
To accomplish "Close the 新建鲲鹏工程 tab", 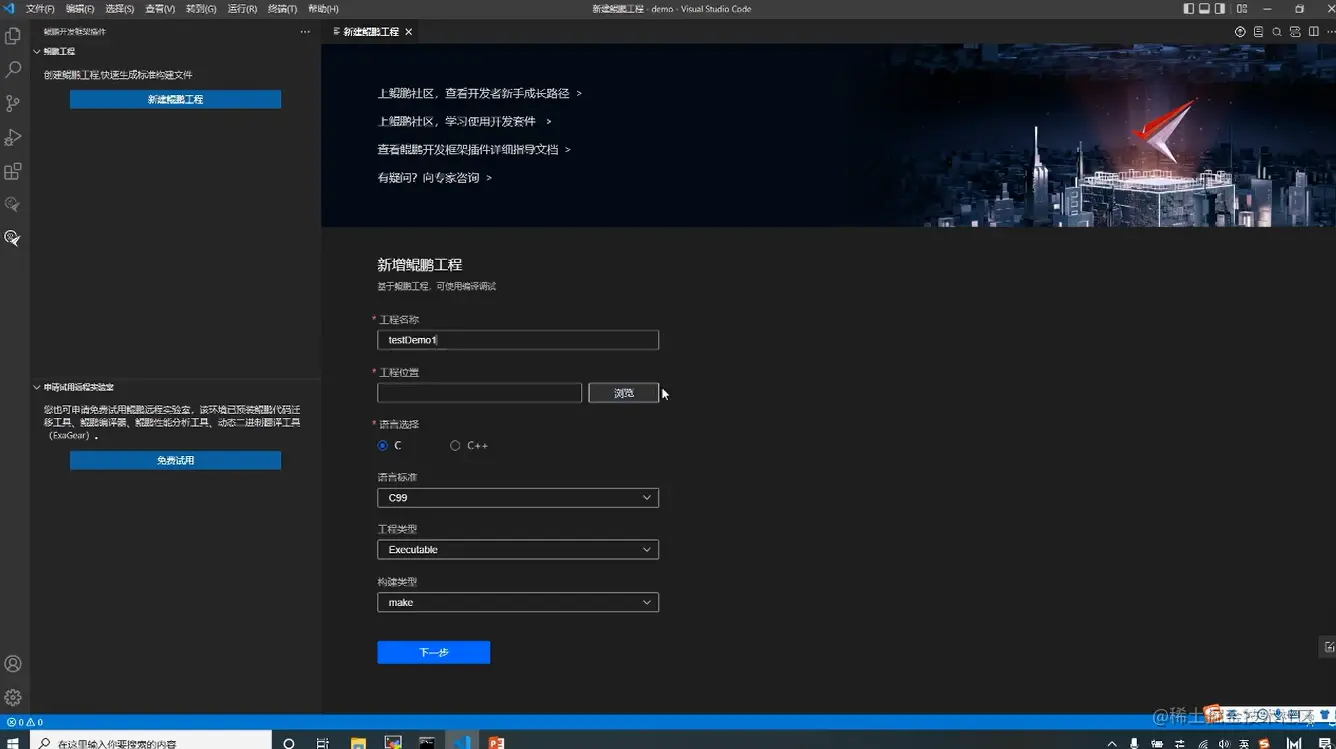I will [408, 32].
